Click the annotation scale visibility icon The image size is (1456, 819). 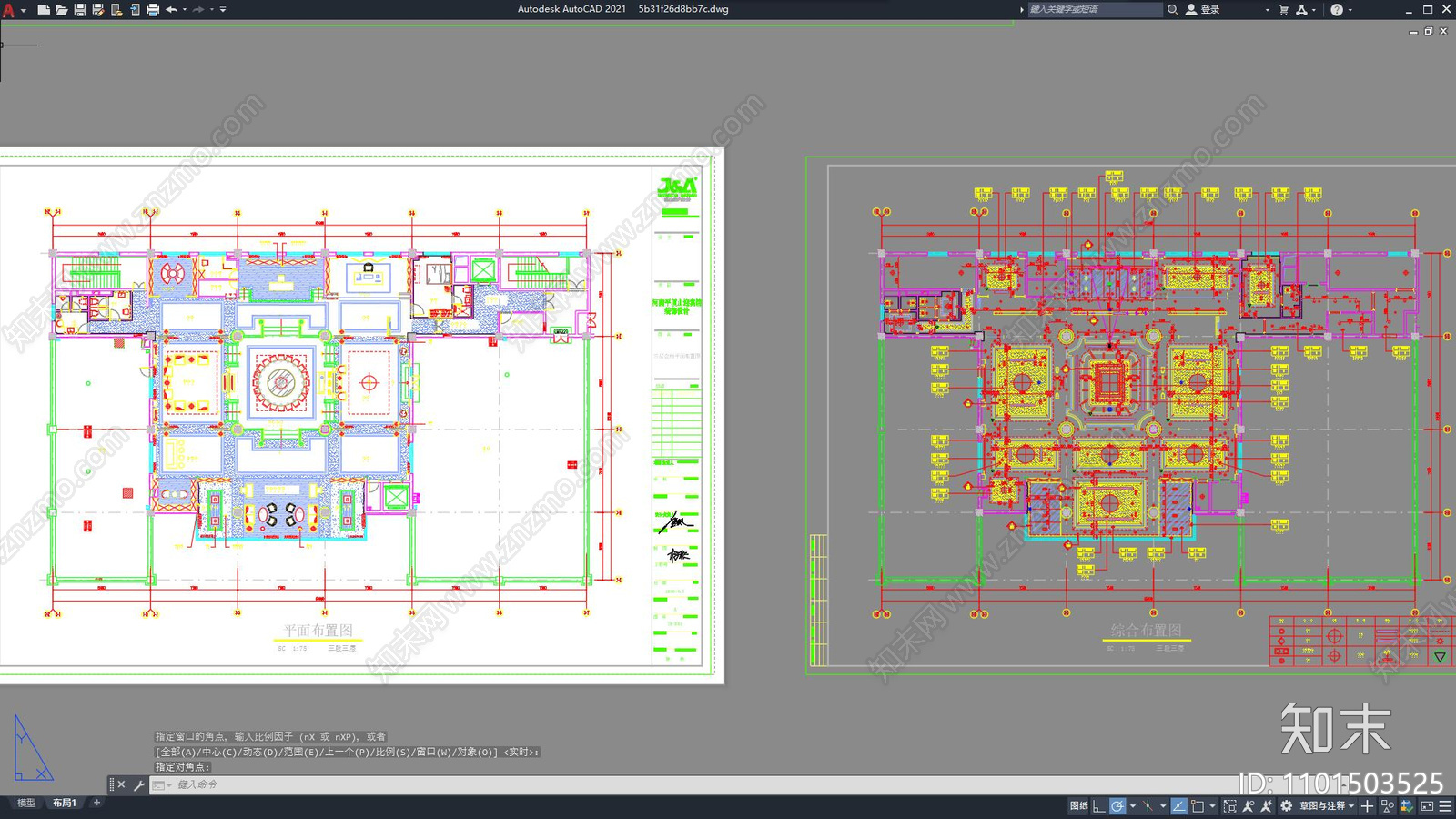click(x=1249, y=806)
